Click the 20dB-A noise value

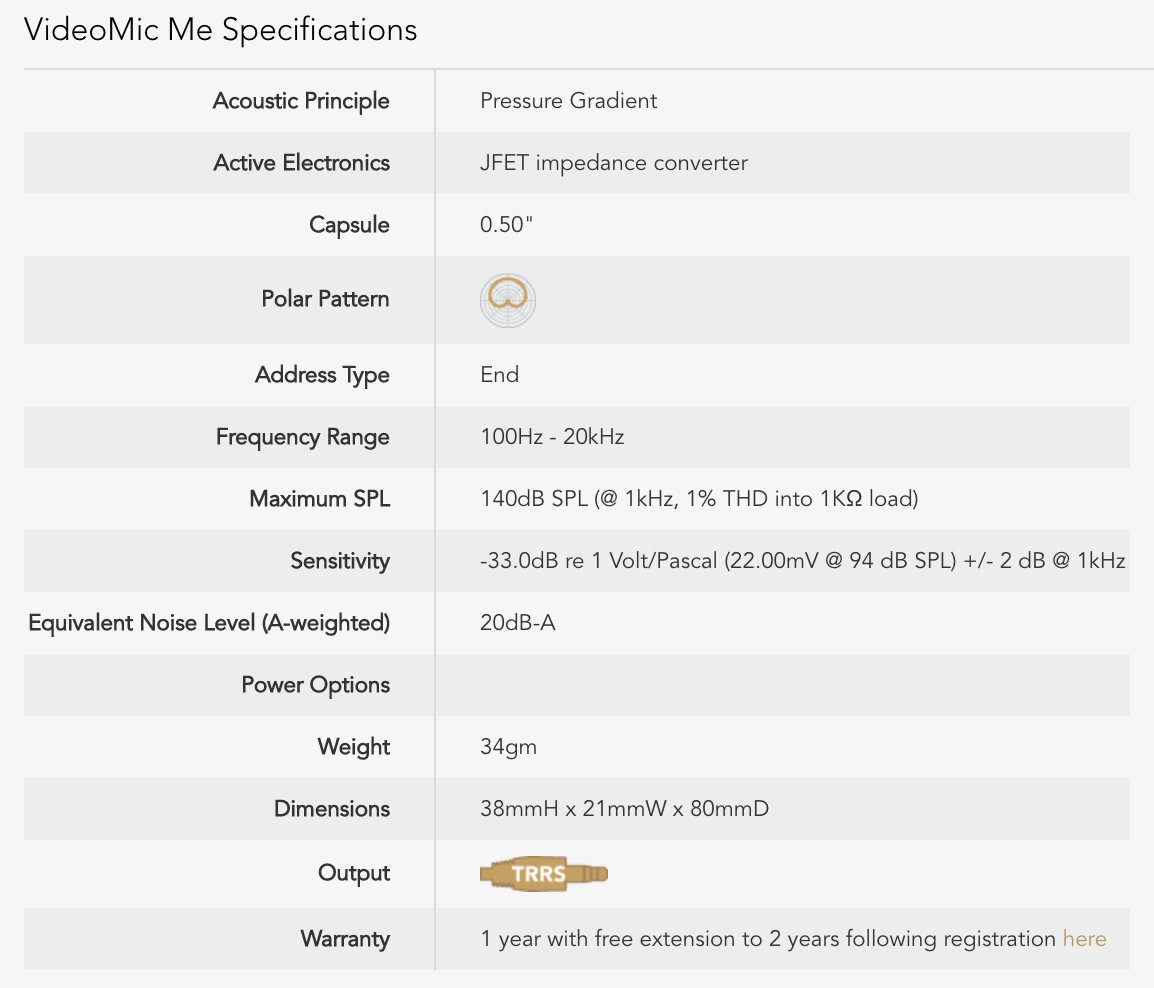click(517, 623)
